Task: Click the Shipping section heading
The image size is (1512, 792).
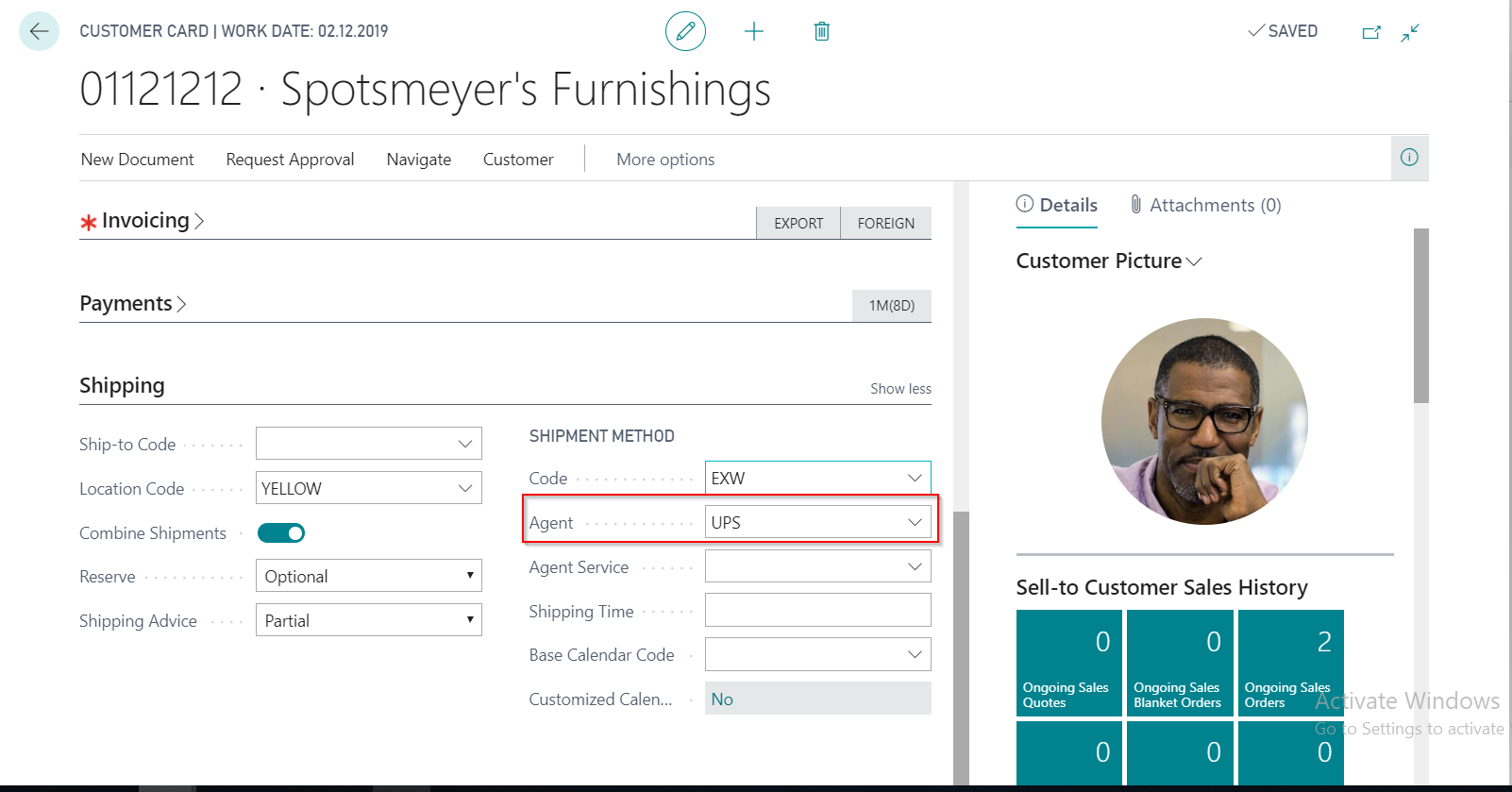Action: (122, 385)
